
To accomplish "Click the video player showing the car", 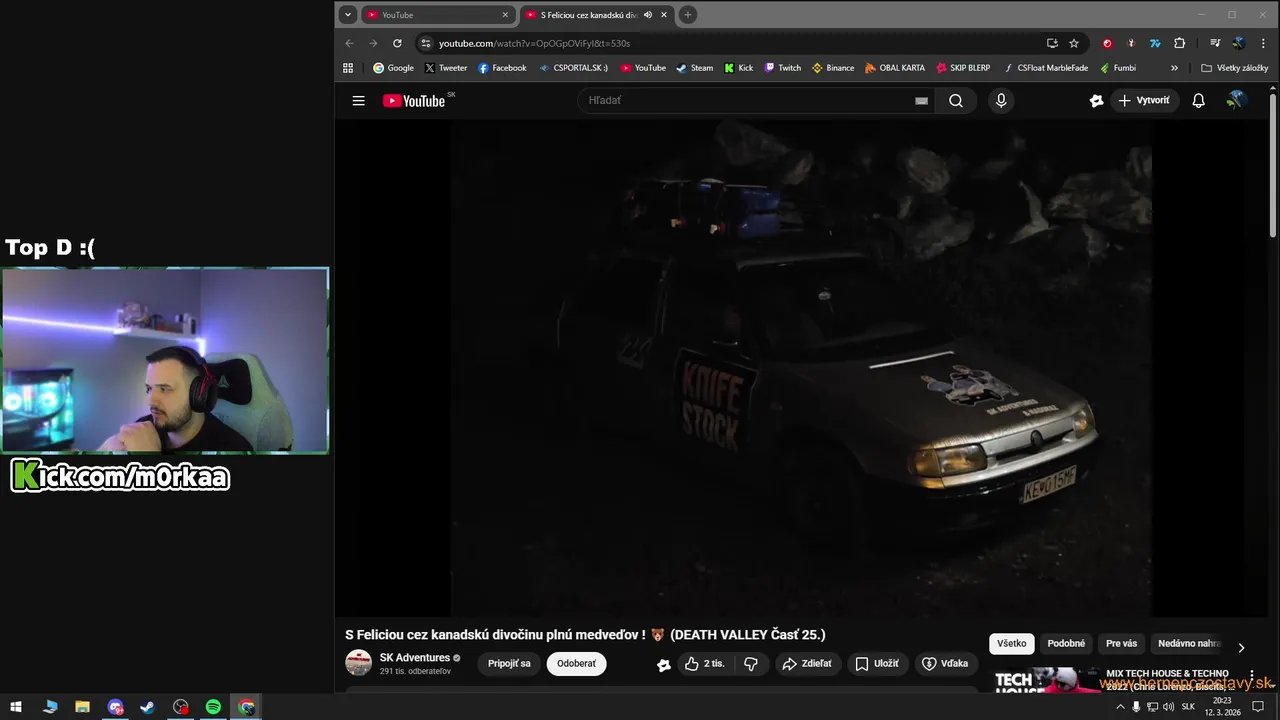I will click(x=800, y=367).
